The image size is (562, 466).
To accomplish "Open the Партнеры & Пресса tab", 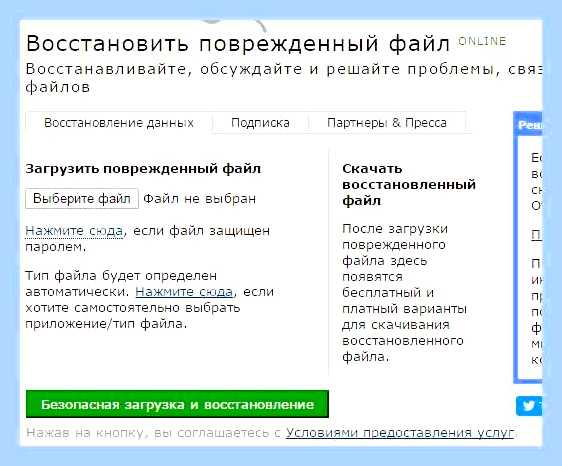I will coord(387,123).
